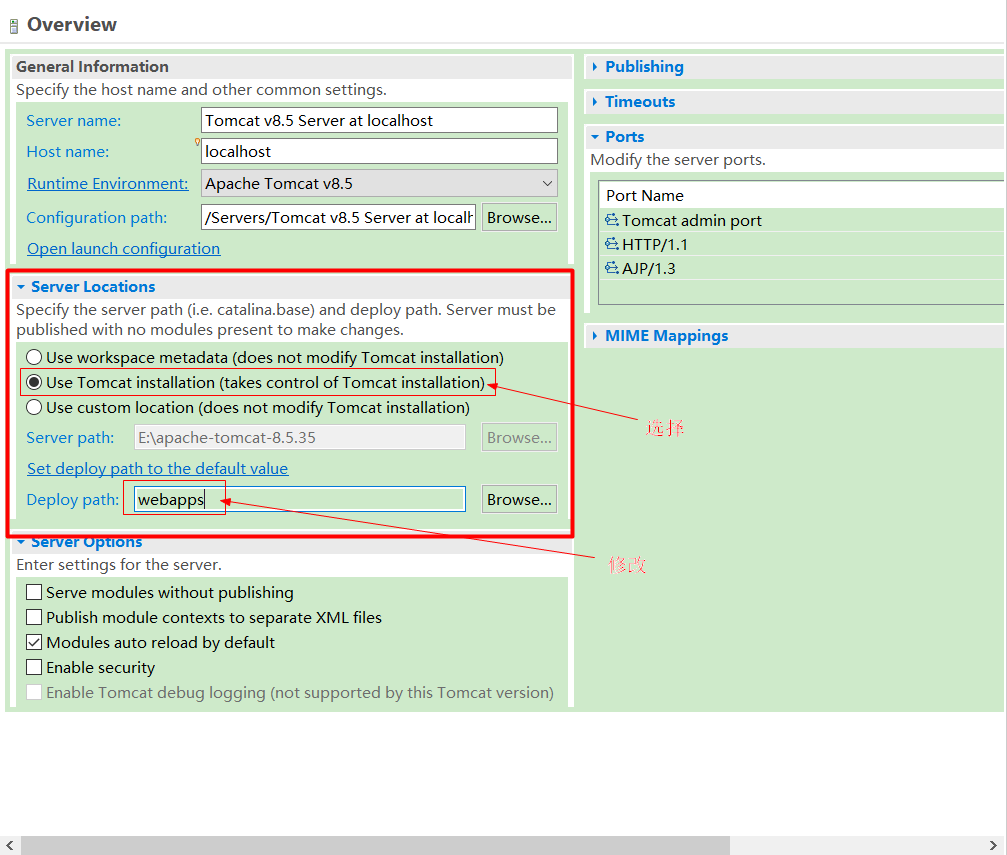Image resolution: width=1007 pixels, height=855 pixels.
Task: Open the Runtime Environment link
Action: [107, 184]
